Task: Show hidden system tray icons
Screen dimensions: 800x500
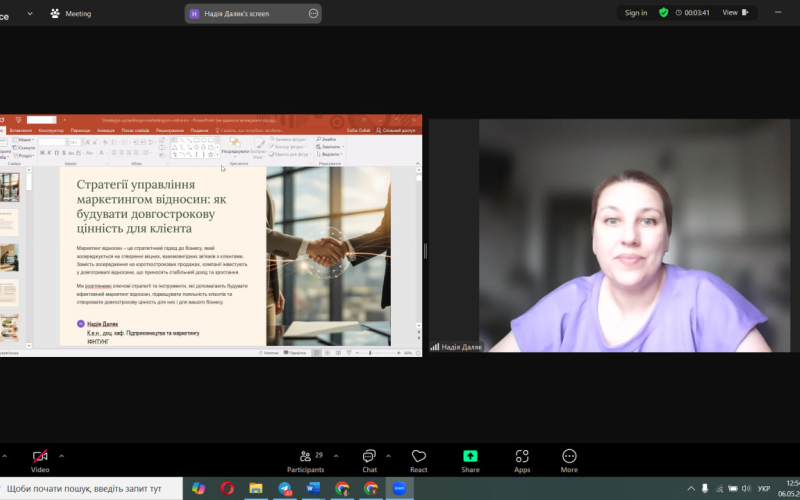Action: [x=691, y=488]
